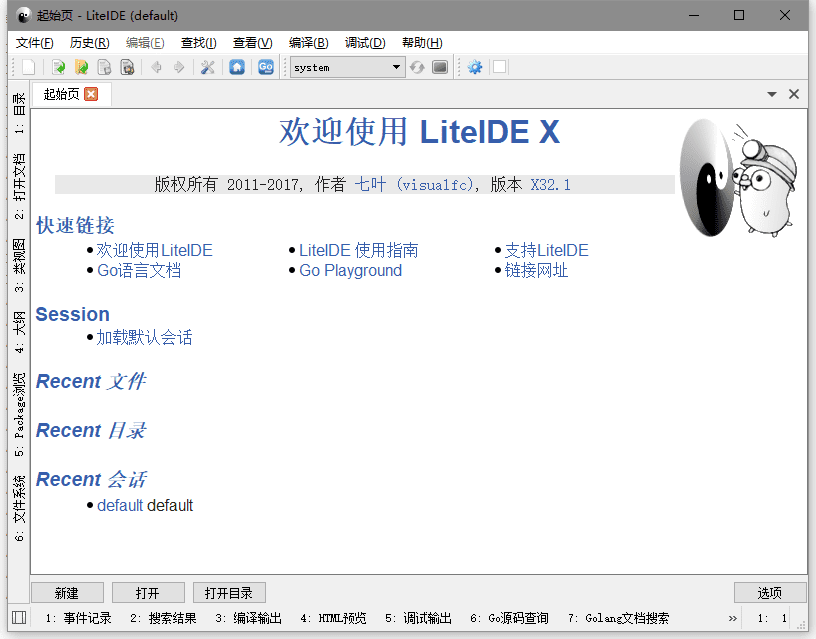Image resolution: width=816 pixels, height=639 pixels.
Task: Open the 调试(D) menu
Action: click(365, 43)
